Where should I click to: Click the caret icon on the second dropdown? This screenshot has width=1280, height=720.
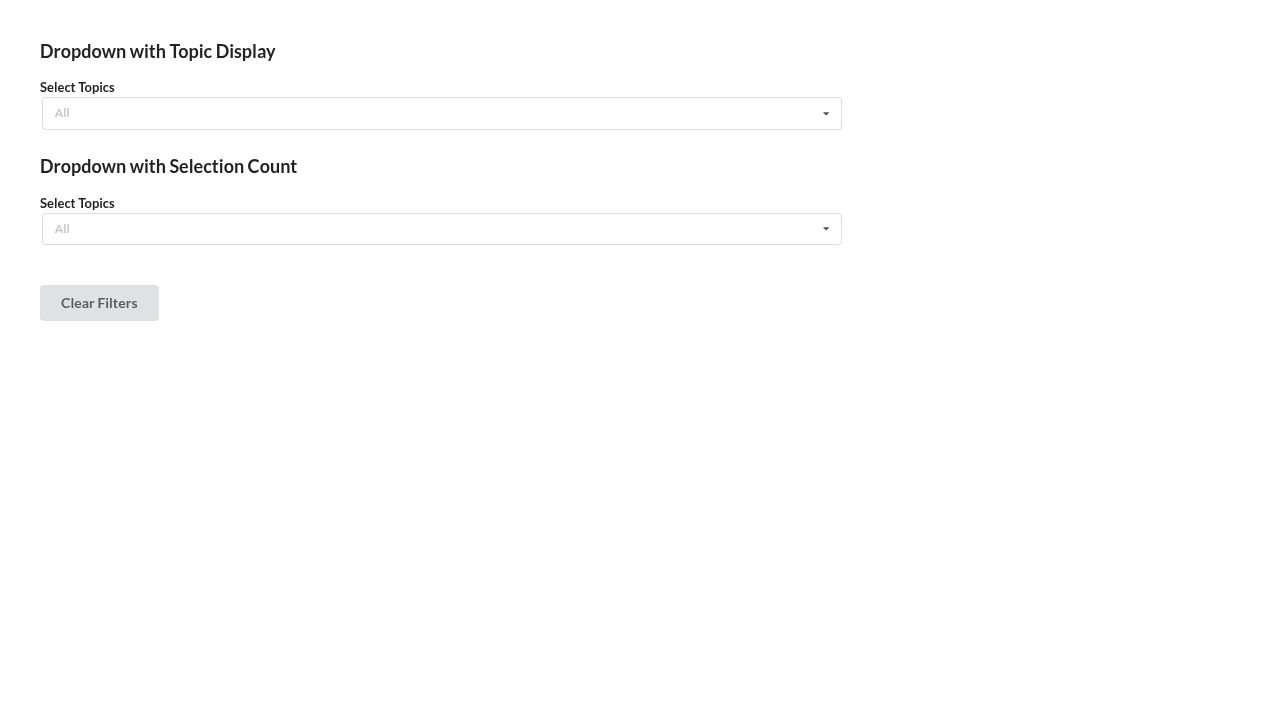pos(826,228)
